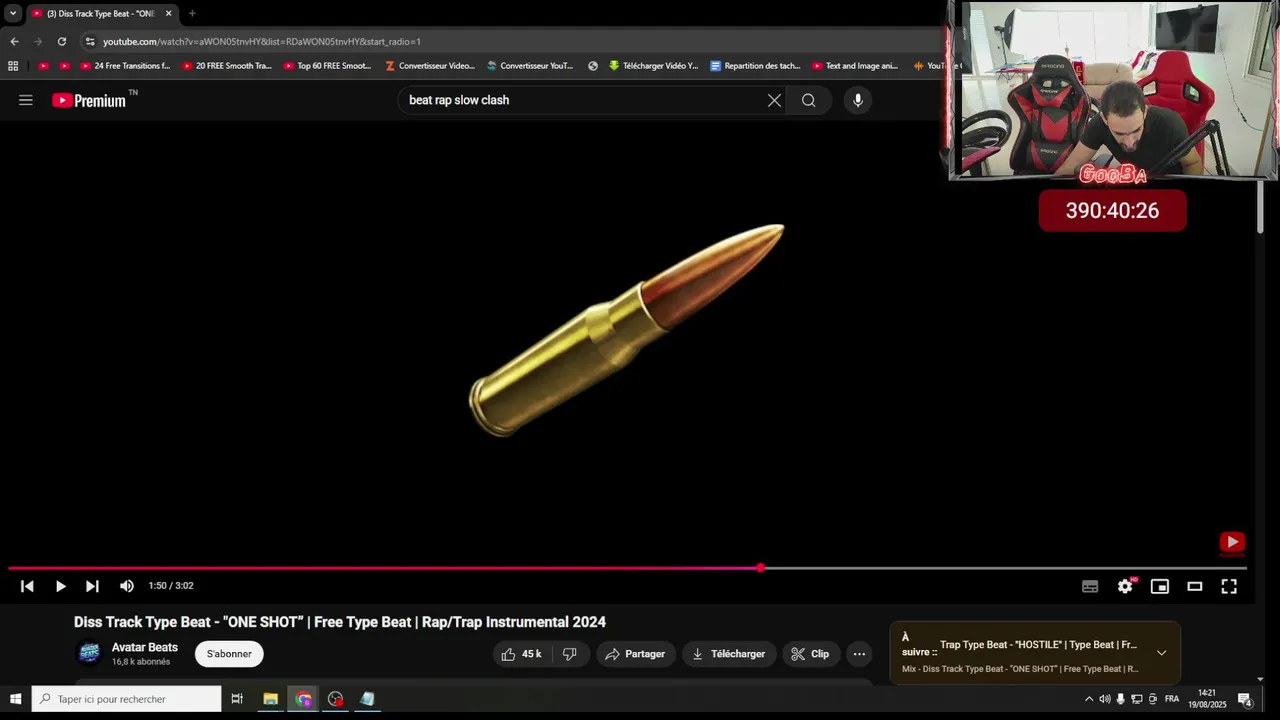1280x720 pixels.
Task: Open File Explorer from the taskbar
Action: pos(270,699)
